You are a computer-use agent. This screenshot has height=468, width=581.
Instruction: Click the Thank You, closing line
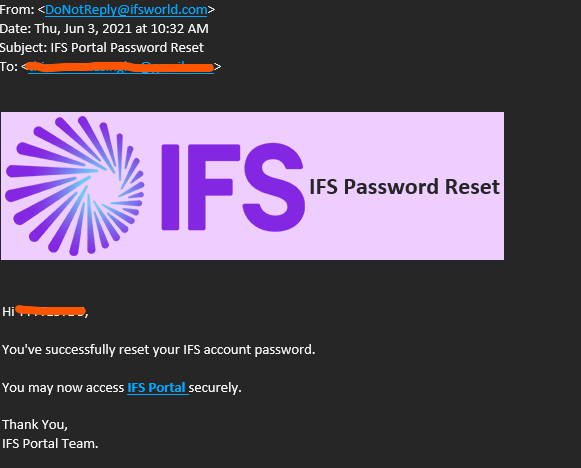click(35, 425)
